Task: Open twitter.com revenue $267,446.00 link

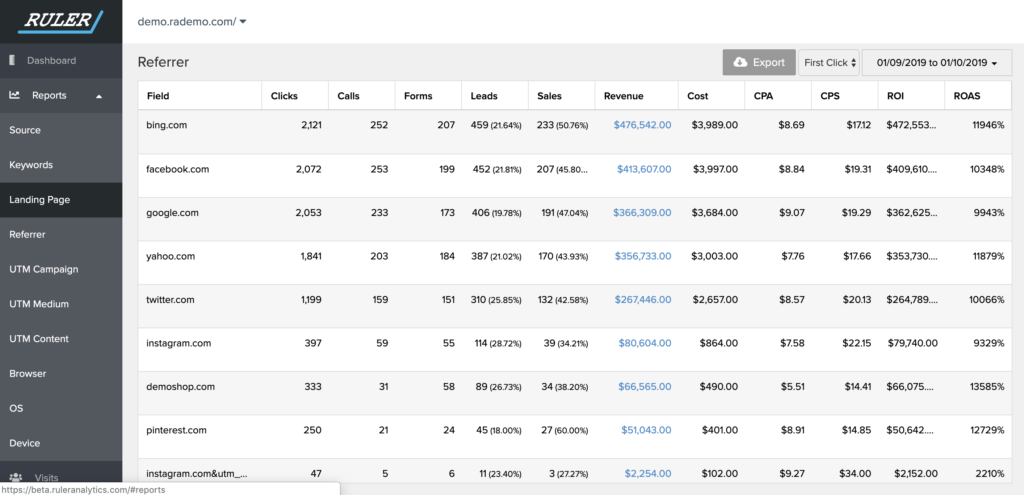Action: (643, 300)
